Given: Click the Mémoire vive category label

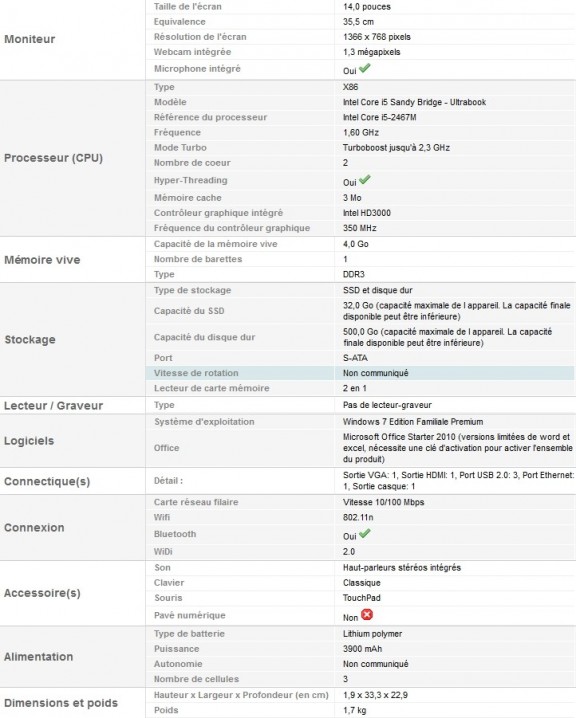Looking at the screenshot, I should coord(42,260).
